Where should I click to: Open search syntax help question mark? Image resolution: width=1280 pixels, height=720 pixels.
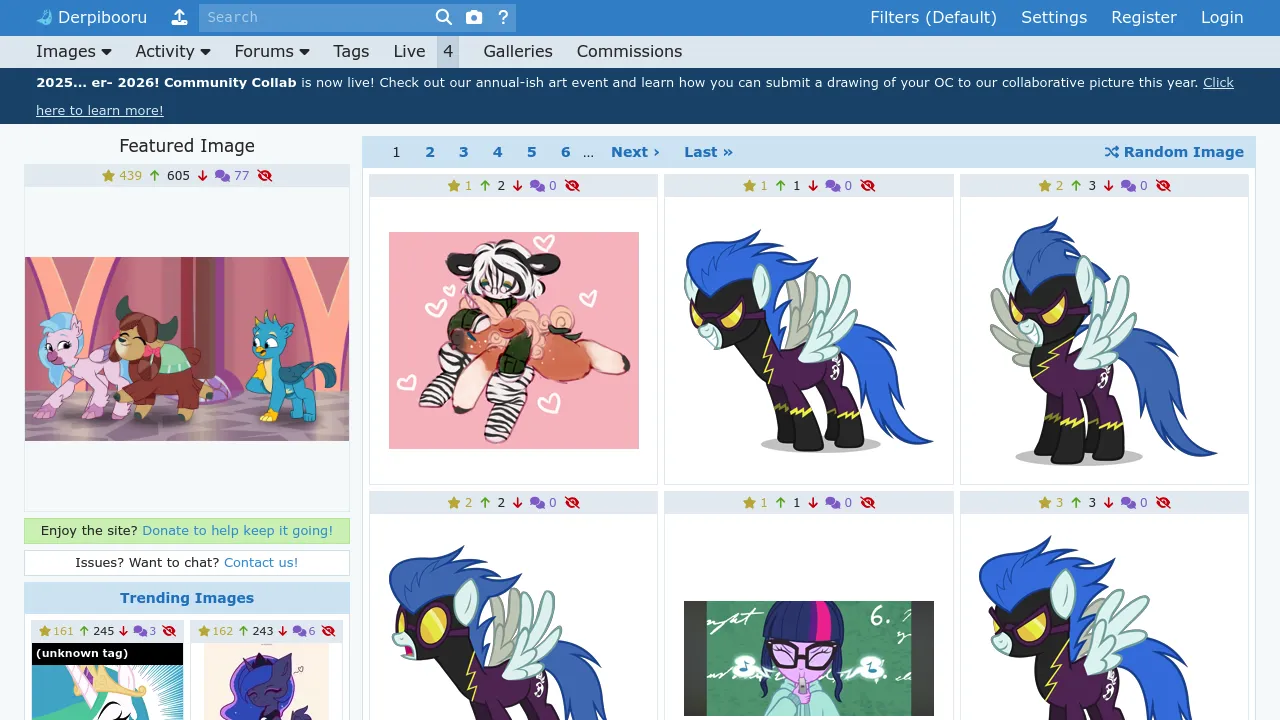point(503,17)
